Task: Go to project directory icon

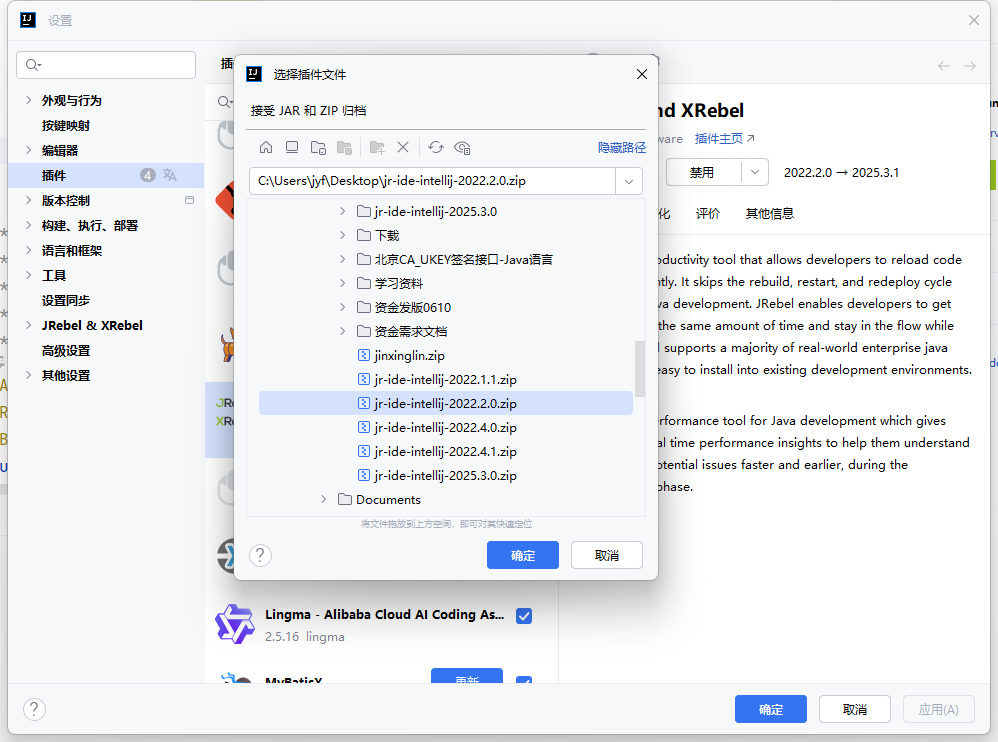Action: [318, 148]
